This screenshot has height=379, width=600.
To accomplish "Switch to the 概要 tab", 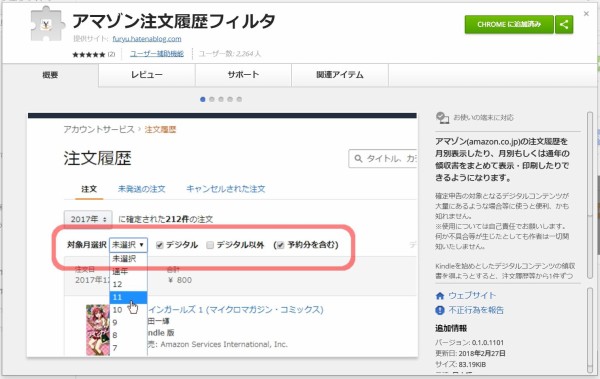I will click(x=50, y=75).
